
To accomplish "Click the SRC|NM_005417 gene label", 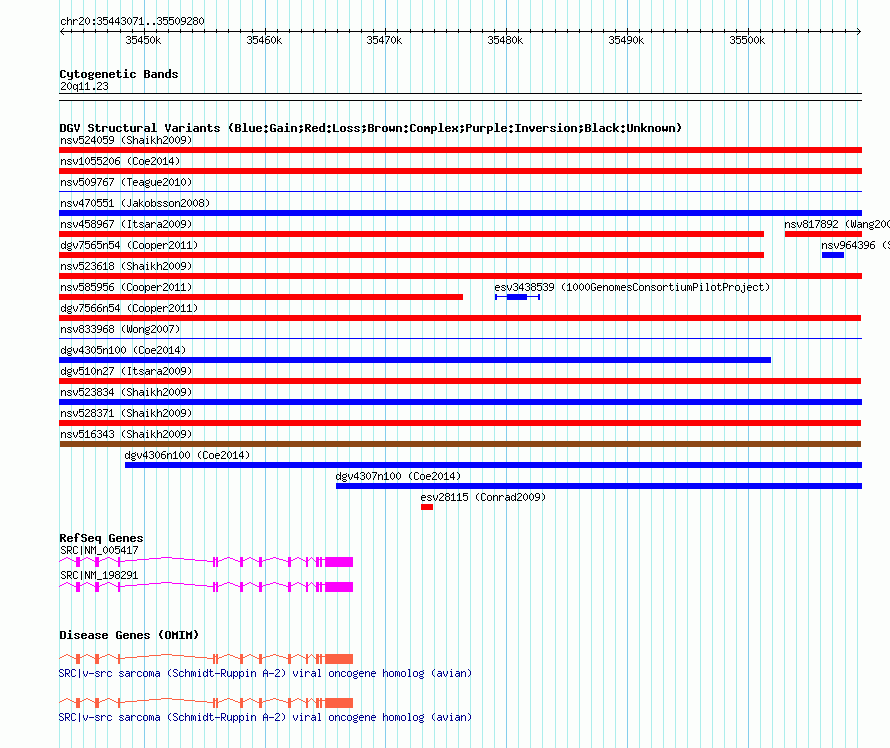I will pyautogui.click(x=99, y=550).
